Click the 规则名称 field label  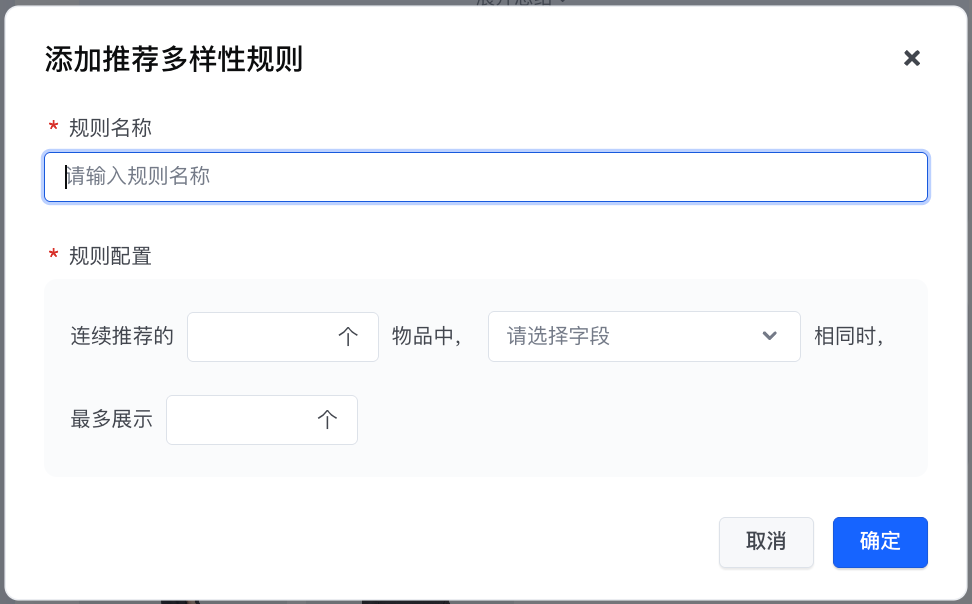[x=110, y=128]
